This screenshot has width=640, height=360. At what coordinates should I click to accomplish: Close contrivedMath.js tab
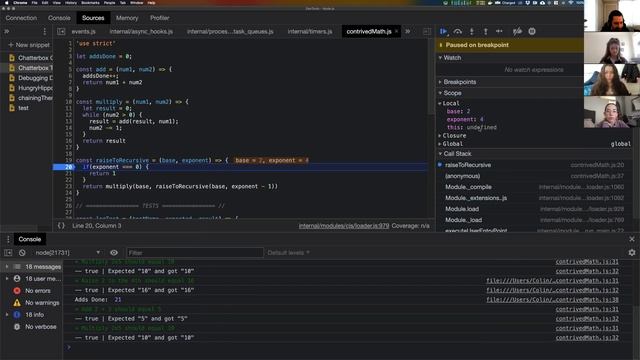(x=396, y=31)
